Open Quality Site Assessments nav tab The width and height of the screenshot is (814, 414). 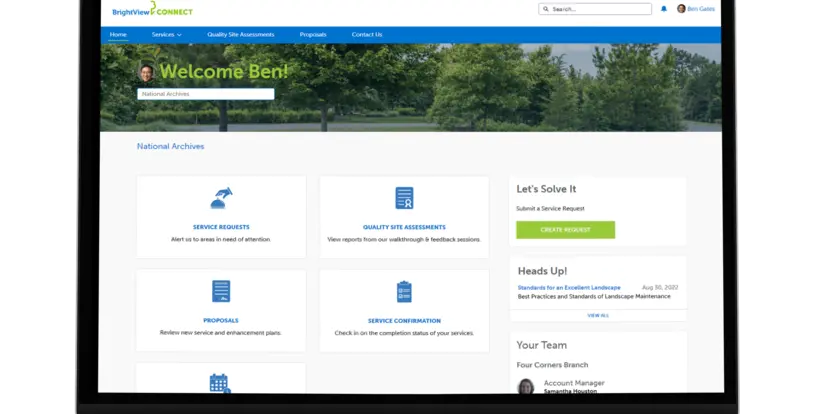240,34
